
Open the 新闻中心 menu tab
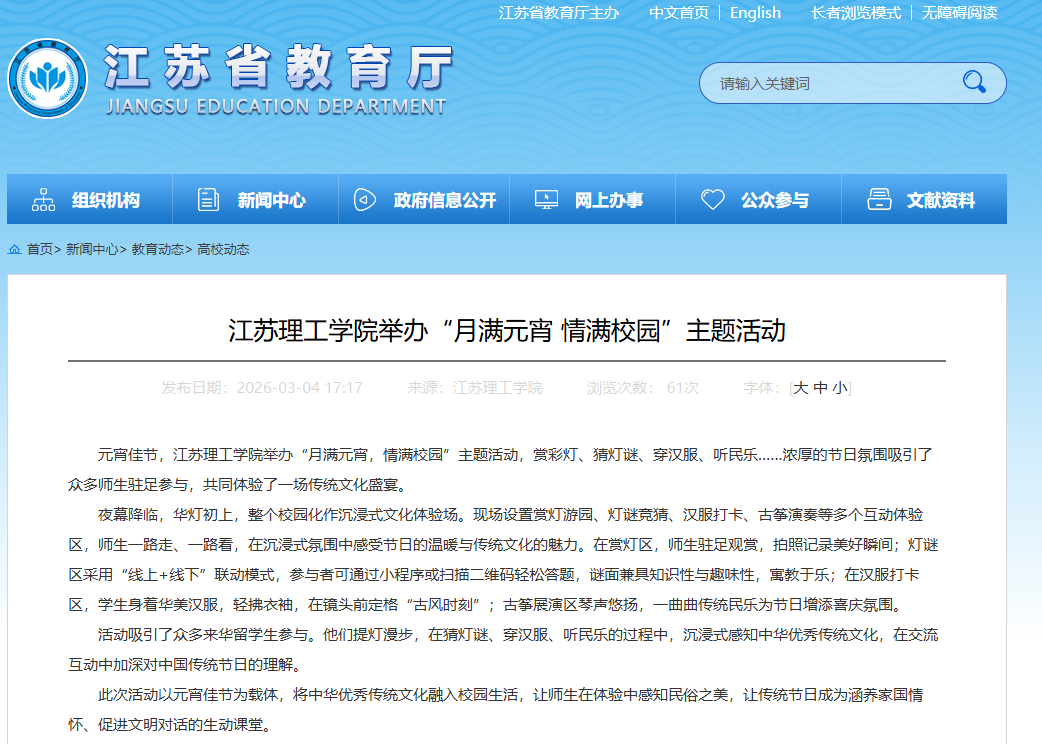271,200
